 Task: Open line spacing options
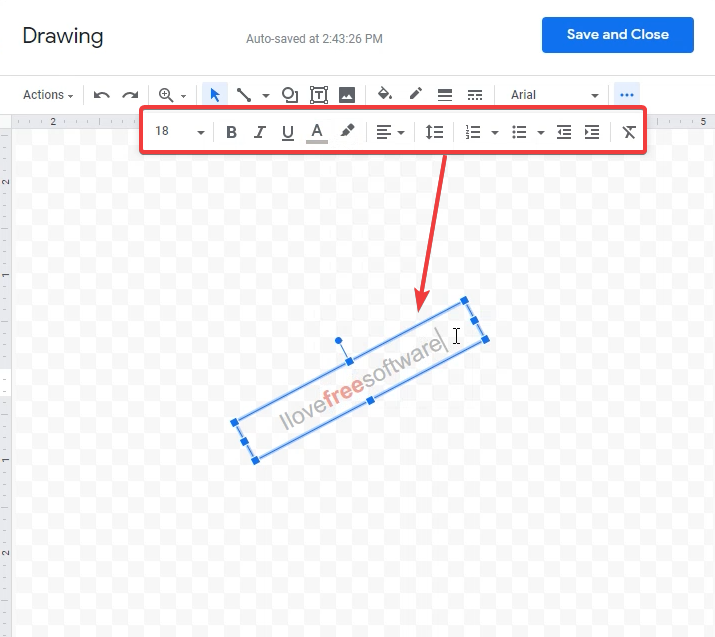434,132
